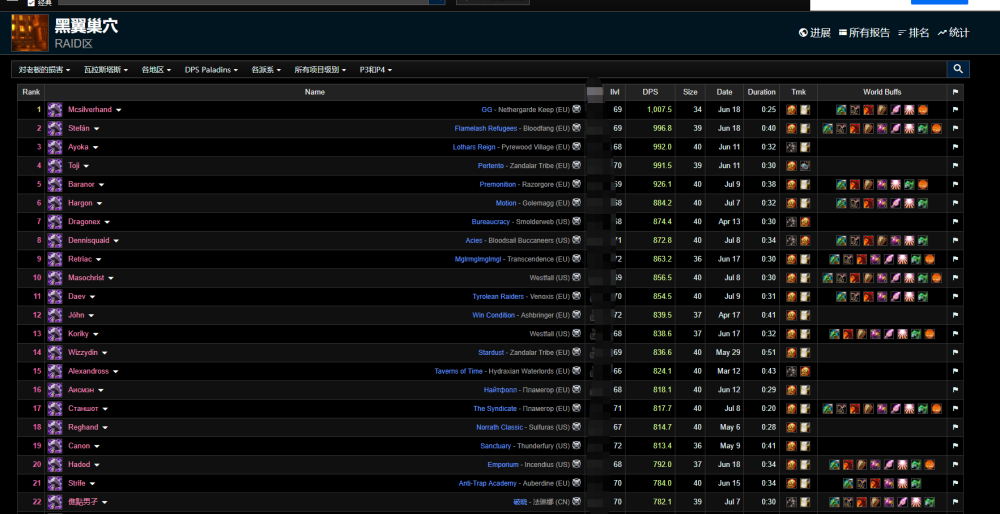This screenshot has width=1000, height=514.
Task: Sort by the Date column header
Action: point(724,92)
